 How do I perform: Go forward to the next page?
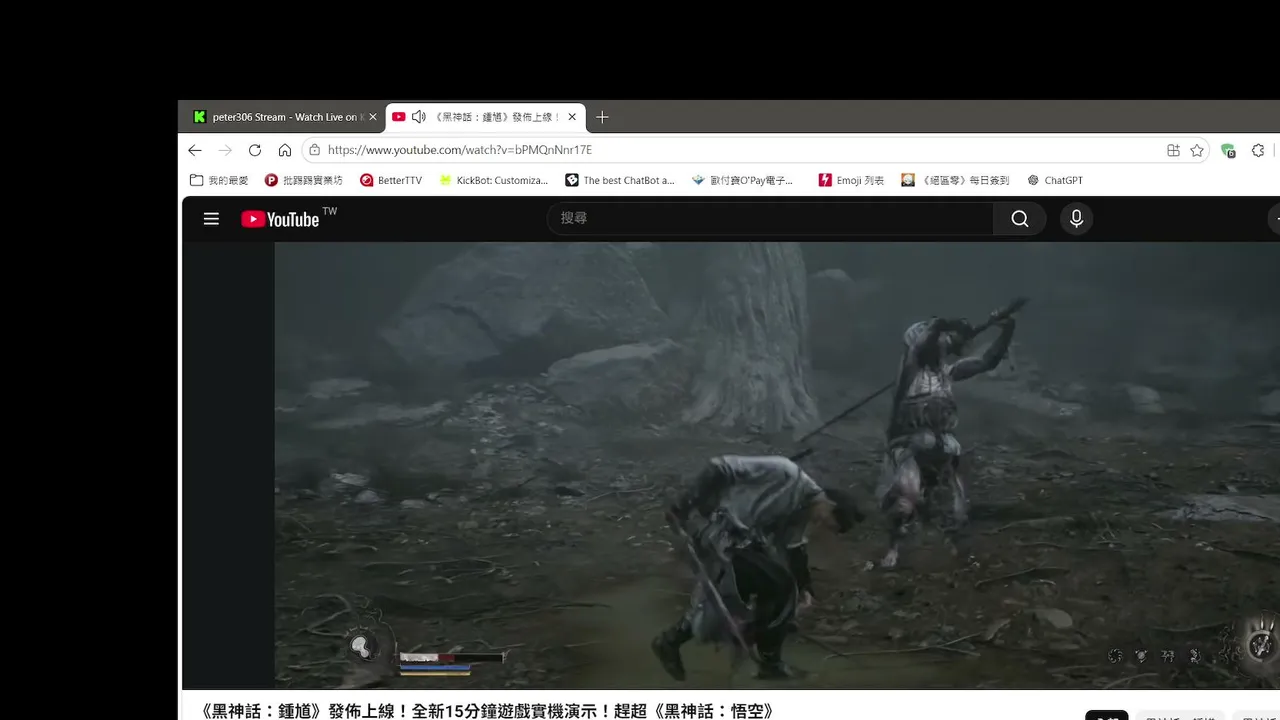click(x=225, y=150)
